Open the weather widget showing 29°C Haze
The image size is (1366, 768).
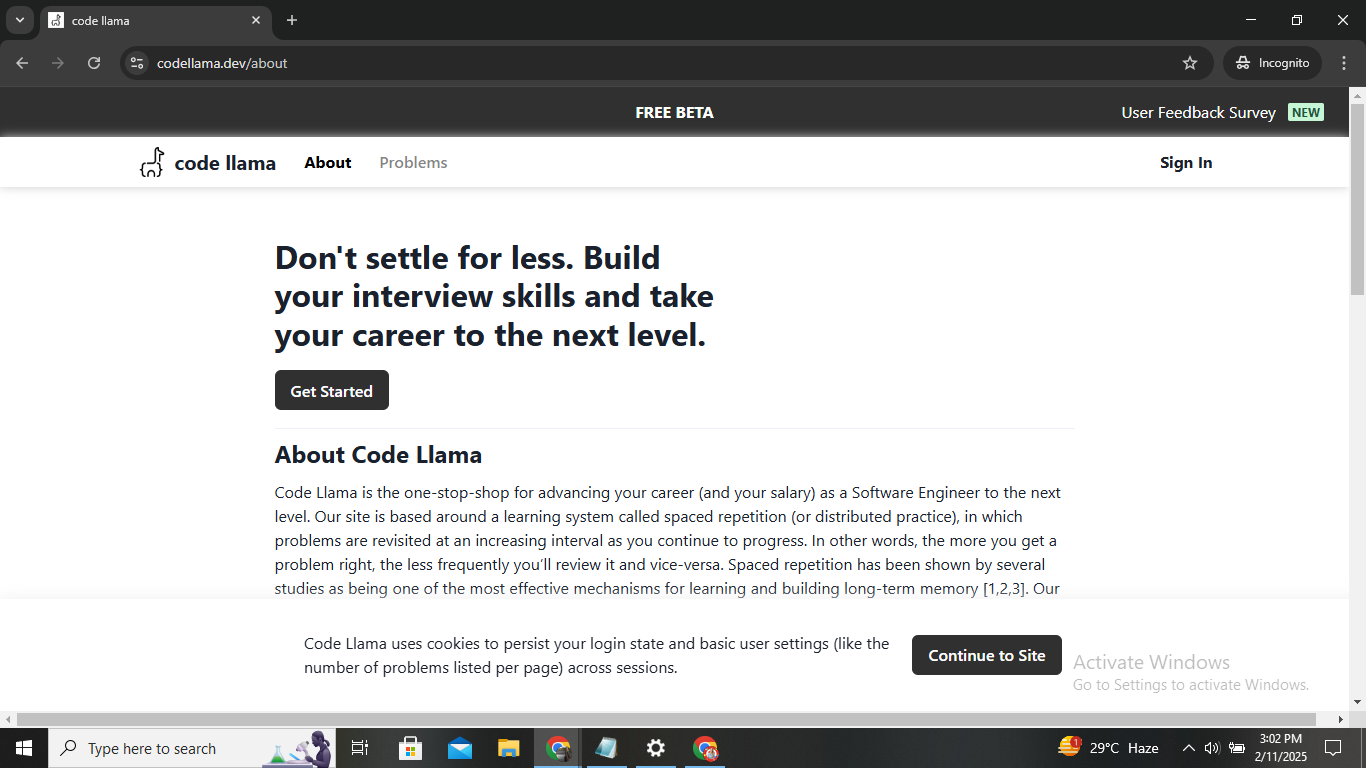click(1108, 748)
